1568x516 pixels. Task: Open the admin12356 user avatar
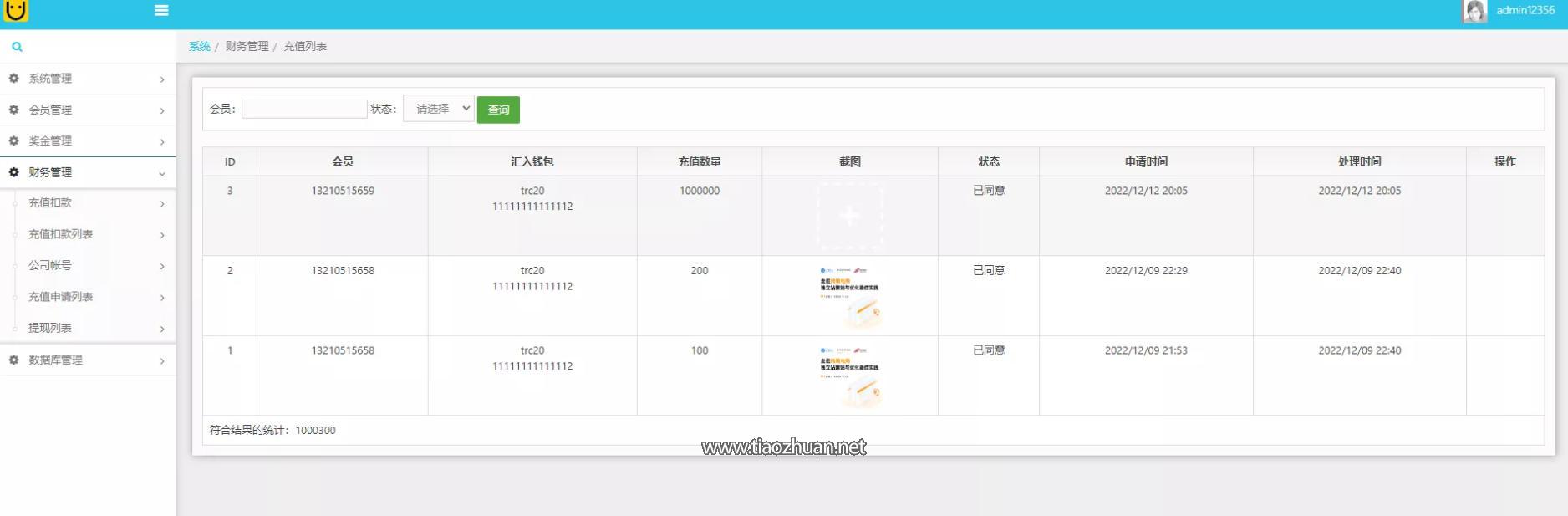1474,11
